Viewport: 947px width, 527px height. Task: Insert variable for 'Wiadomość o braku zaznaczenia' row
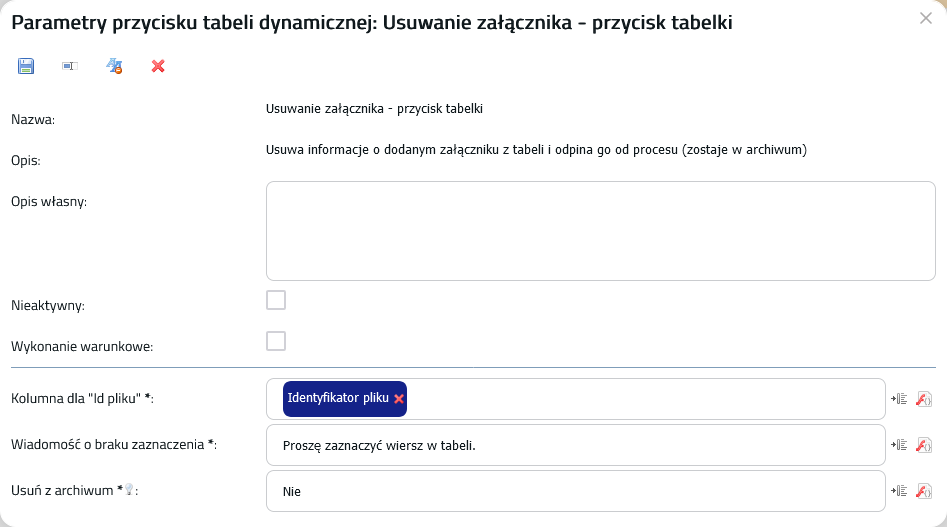[x=899, y=445]
